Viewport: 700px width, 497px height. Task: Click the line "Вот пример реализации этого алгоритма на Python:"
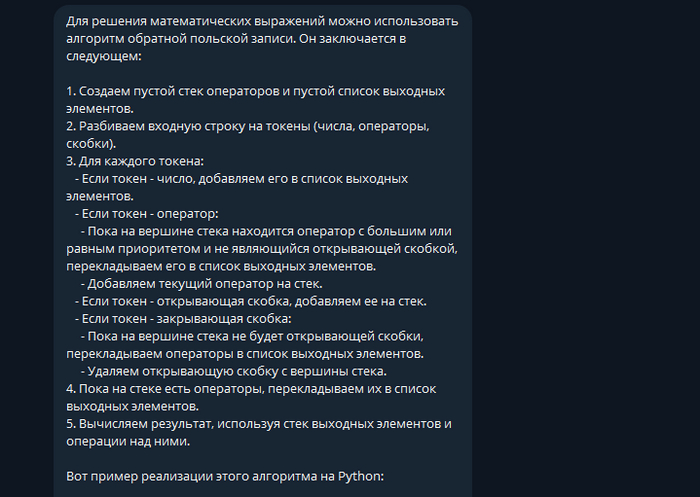224,475
